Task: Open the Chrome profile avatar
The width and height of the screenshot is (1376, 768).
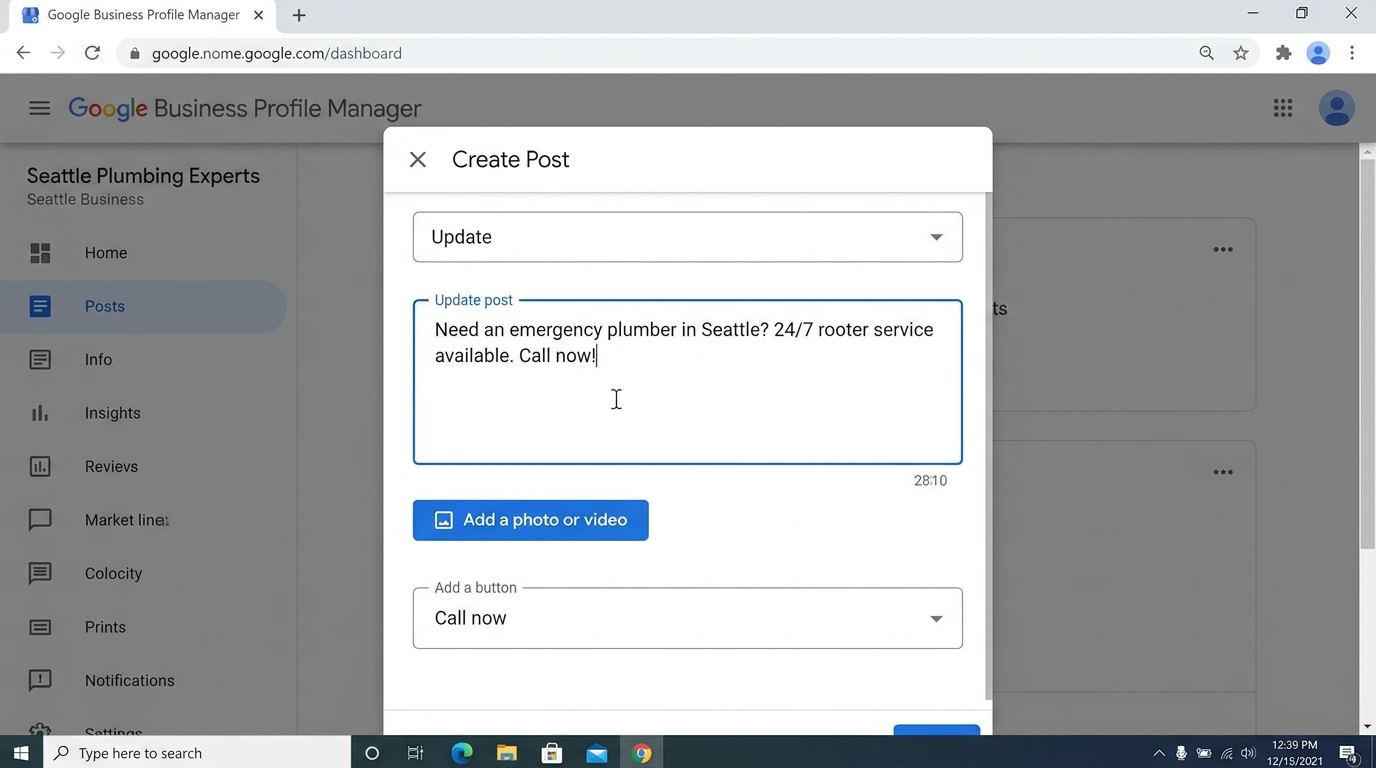Action: (x=1318, y=53)
